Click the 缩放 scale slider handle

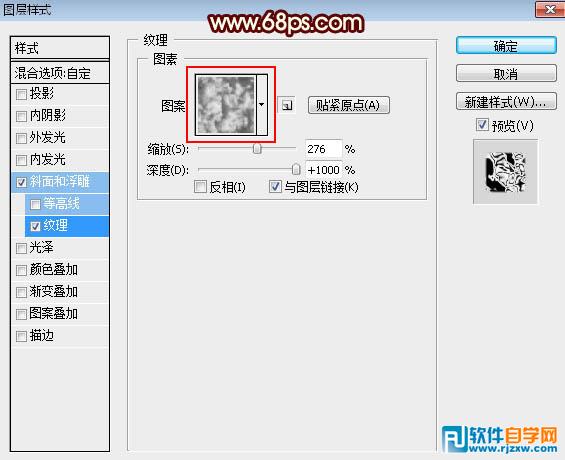pos(257,148)
